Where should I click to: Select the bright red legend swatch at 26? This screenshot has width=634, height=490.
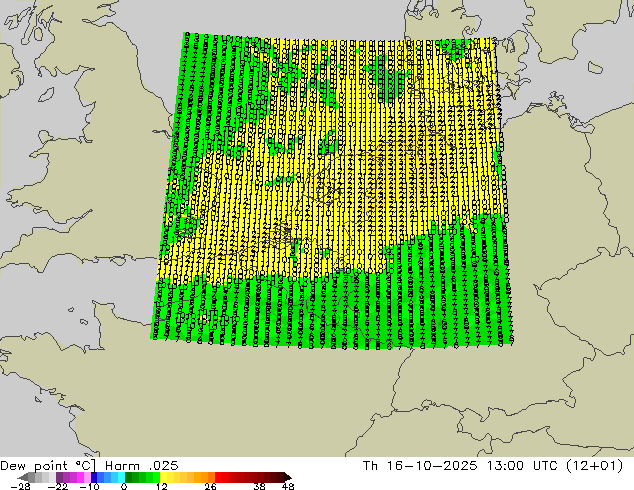pos(218,477)
